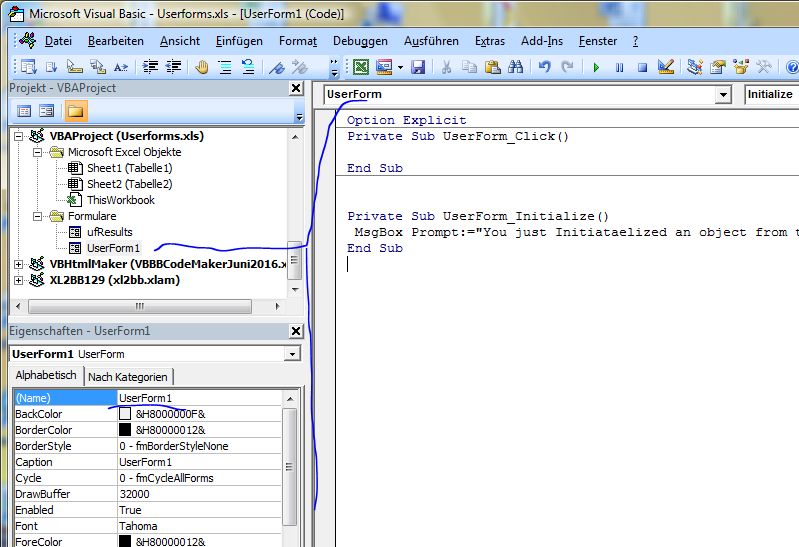Switch to the Nach Kategorien tab
The height and width of the screenshot is (547, 799).
[128, 377]
